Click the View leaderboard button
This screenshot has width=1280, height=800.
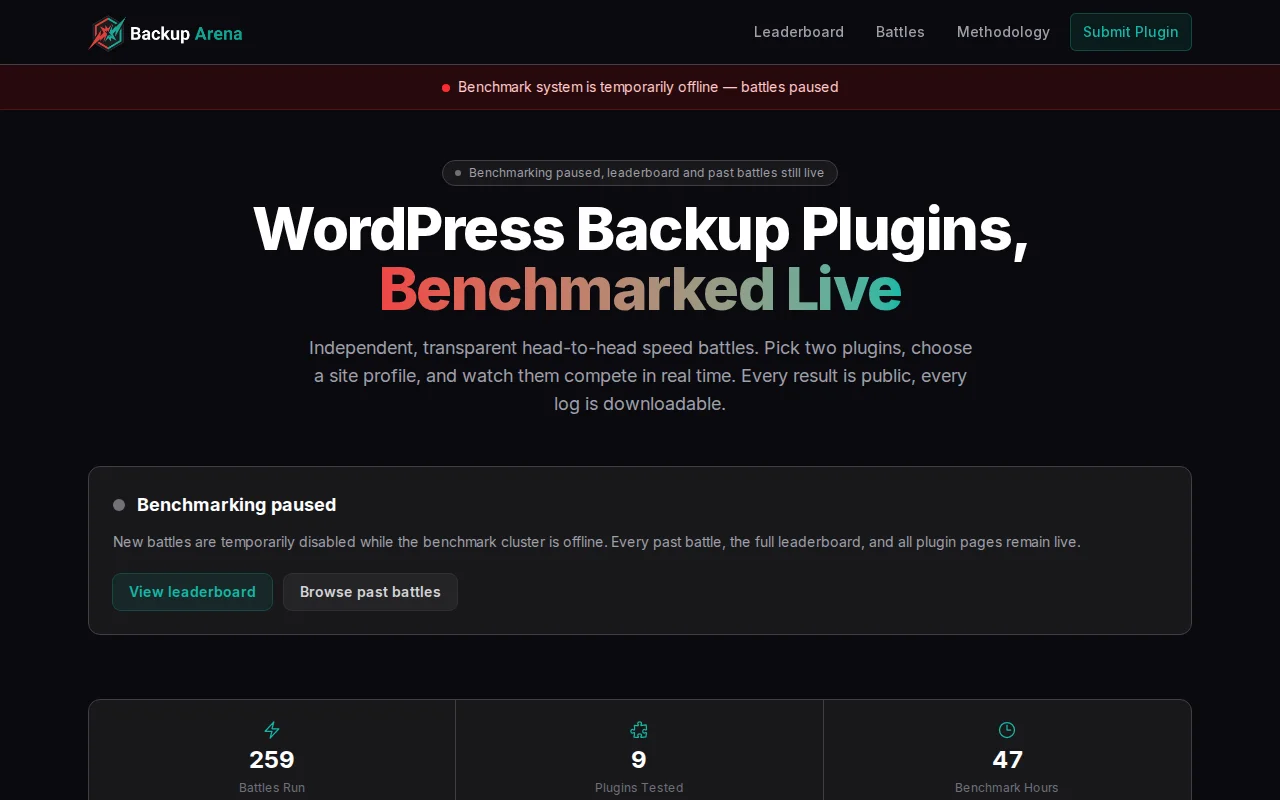click(192, 592)
